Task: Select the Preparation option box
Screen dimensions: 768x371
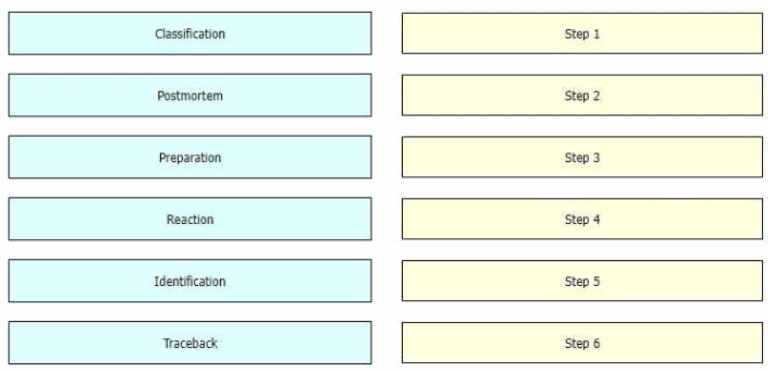Action: [190, 157]
